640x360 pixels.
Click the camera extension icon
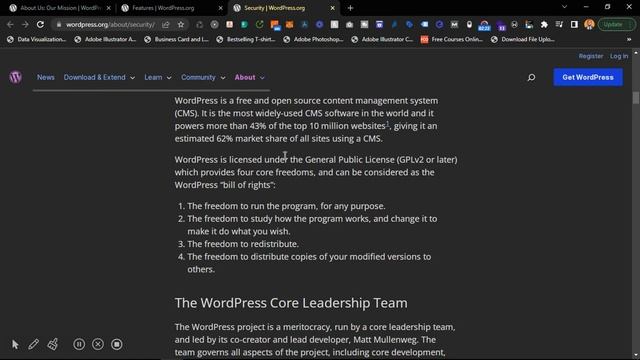(349, 24)
